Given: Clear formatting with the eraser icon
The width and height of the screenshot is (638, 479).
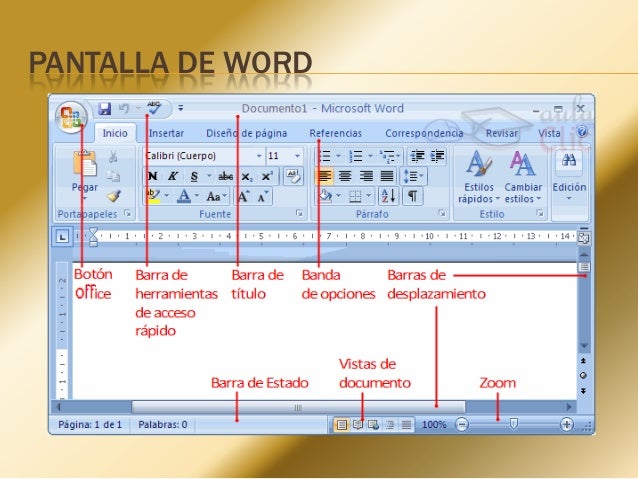Looking at the screenshot, I should 293,176.
